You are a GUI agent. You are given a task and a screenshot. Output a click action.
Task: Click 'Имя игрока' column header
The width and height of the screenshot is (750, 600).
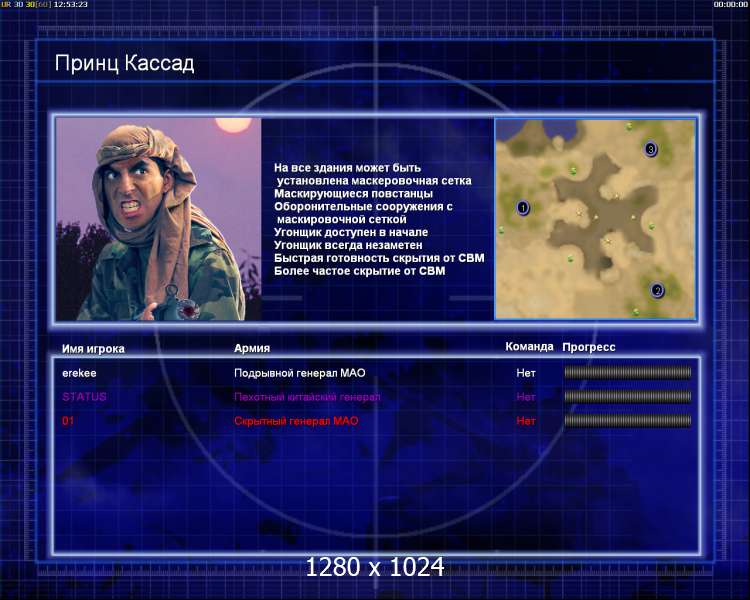(x=93, y=349)
